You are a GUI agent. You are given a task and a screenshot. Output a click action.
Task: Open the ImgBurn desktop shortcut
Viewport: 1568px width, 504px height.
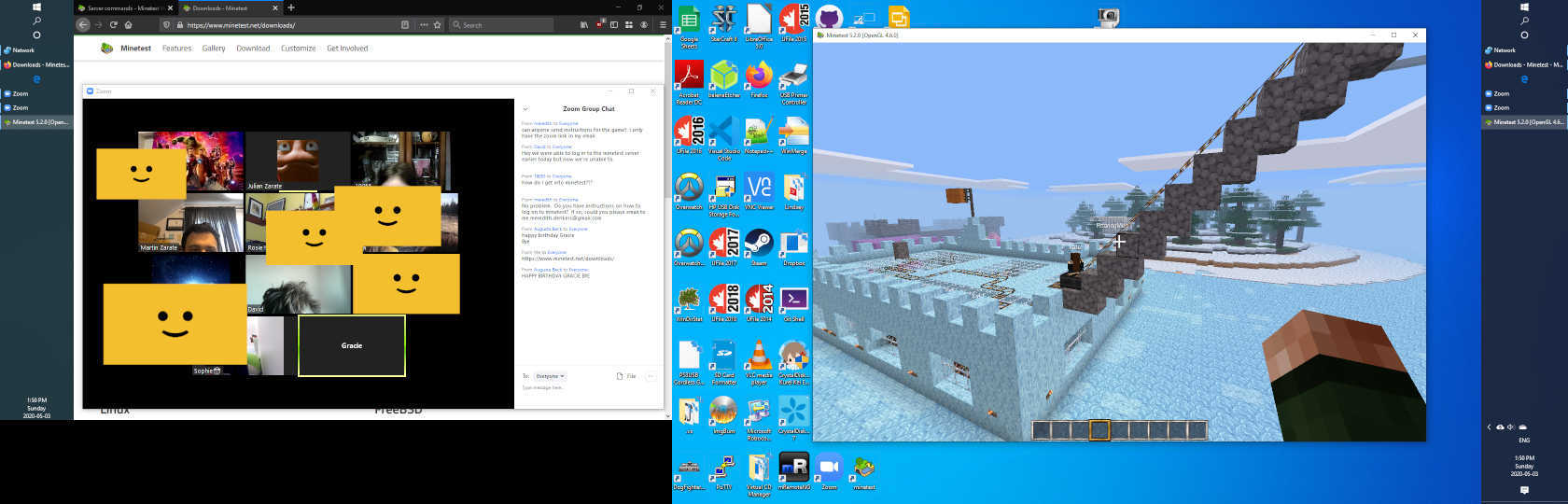pos(723,416)
